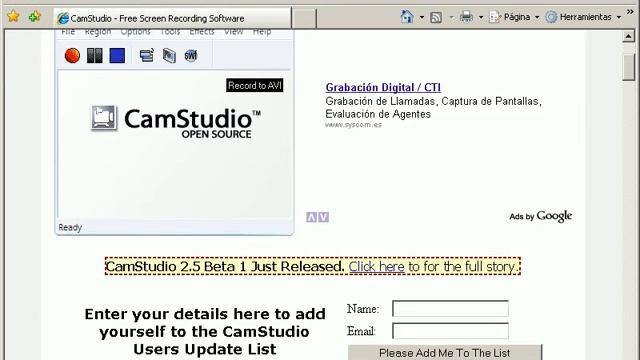Click the Record to AVI label
Viewport: 640px width, 360px height.
point(255,85)
